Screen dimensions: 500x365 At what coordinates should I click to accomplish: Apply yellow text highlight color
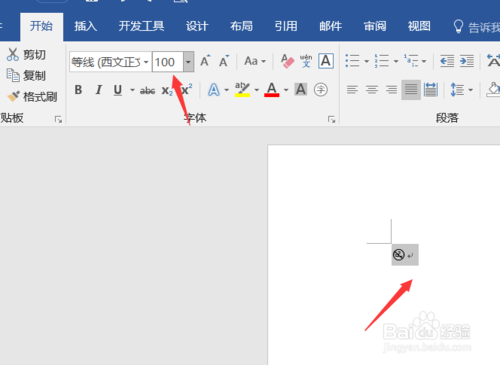[242, 89]
